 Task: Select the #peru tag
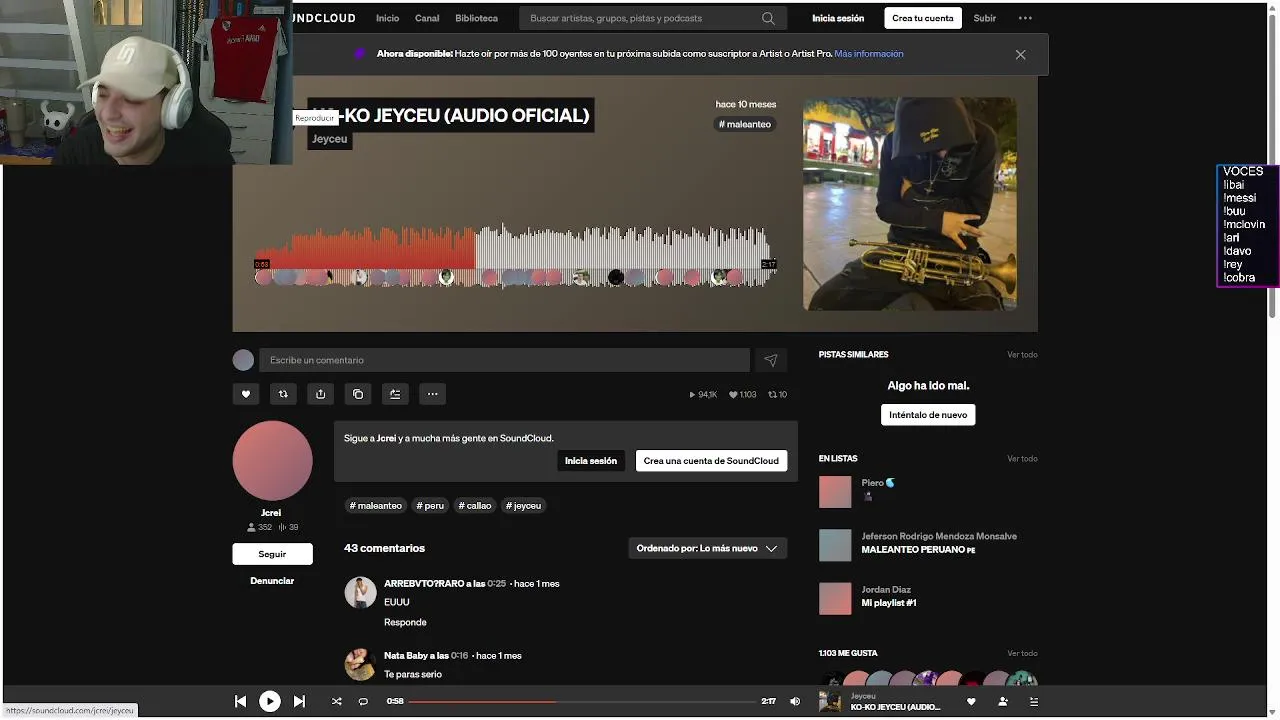(x=430, y=506)
